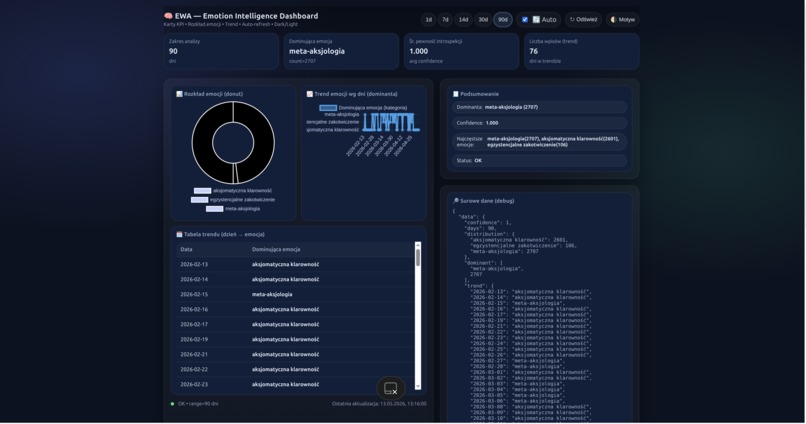Image resolution: width=806 pixels, height=424 pixels.
Task: Click the Dominująca emocja column header
Action: [276, 250]
